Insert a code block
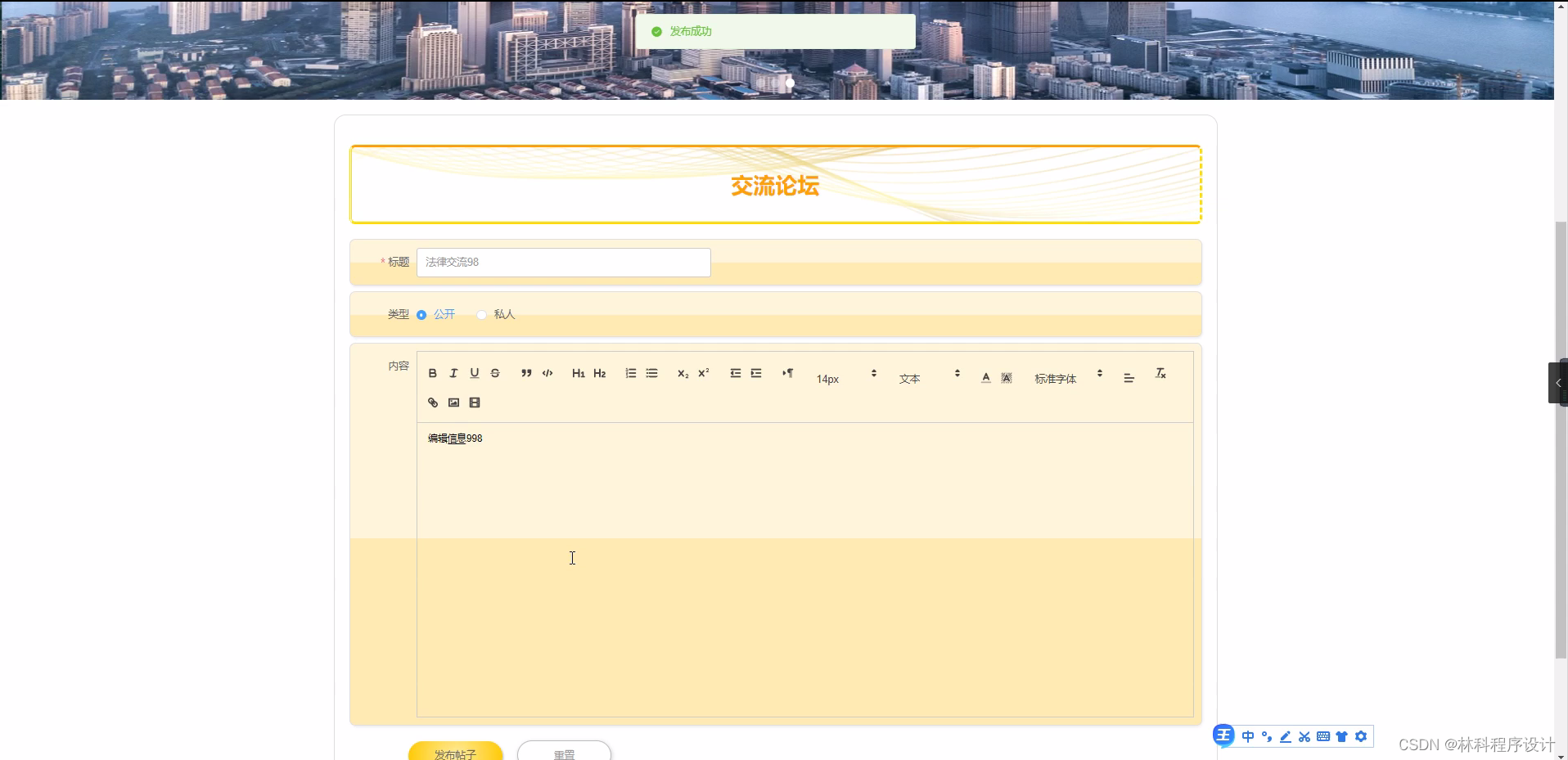 pos(547,373)
